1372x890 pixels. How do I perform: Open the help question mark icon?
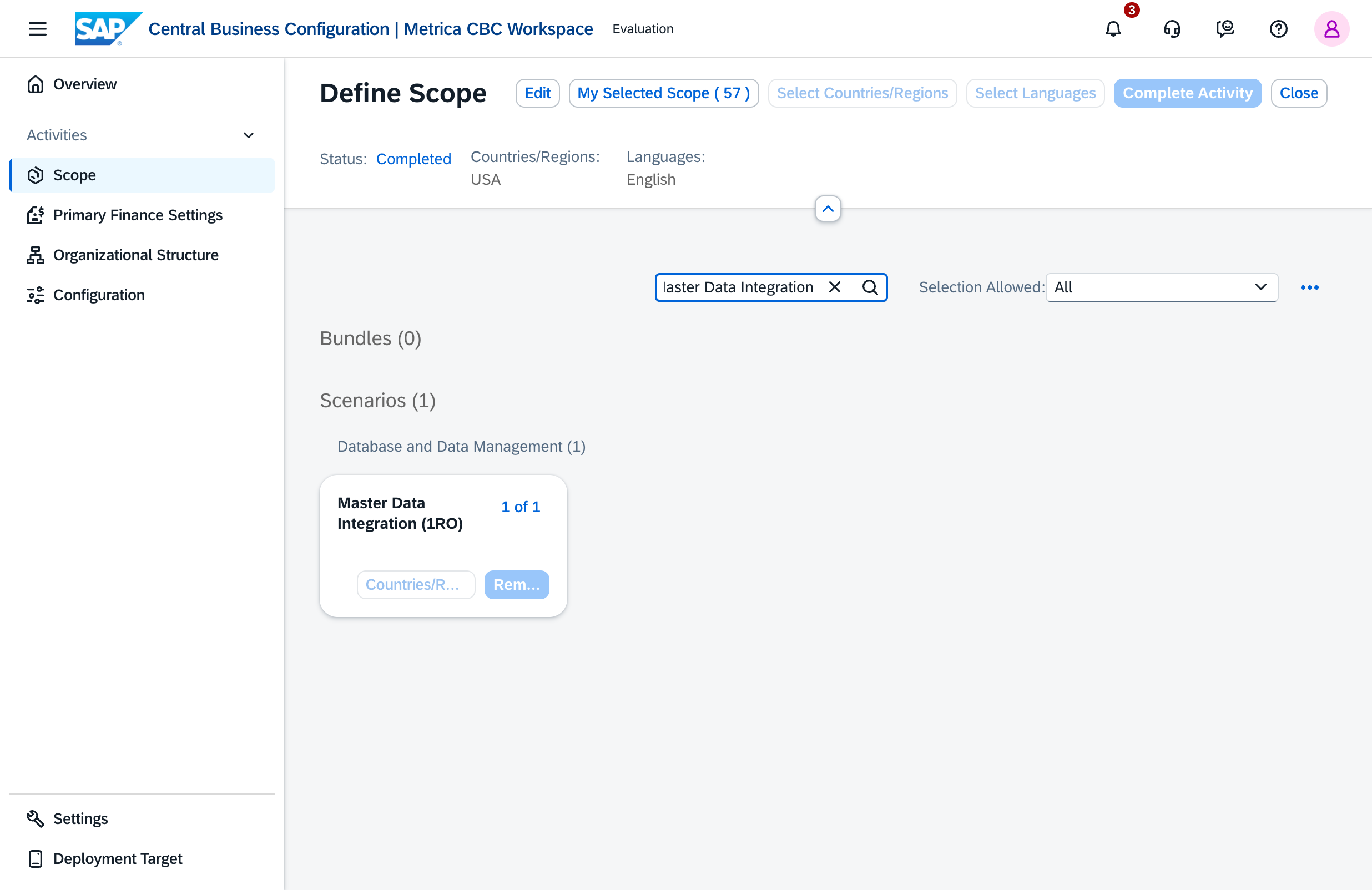(x=1278, y=29)
